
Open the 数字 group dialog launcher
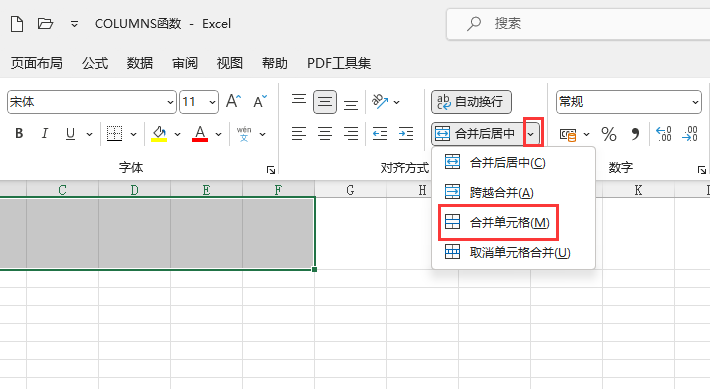[x=702, y=170]
